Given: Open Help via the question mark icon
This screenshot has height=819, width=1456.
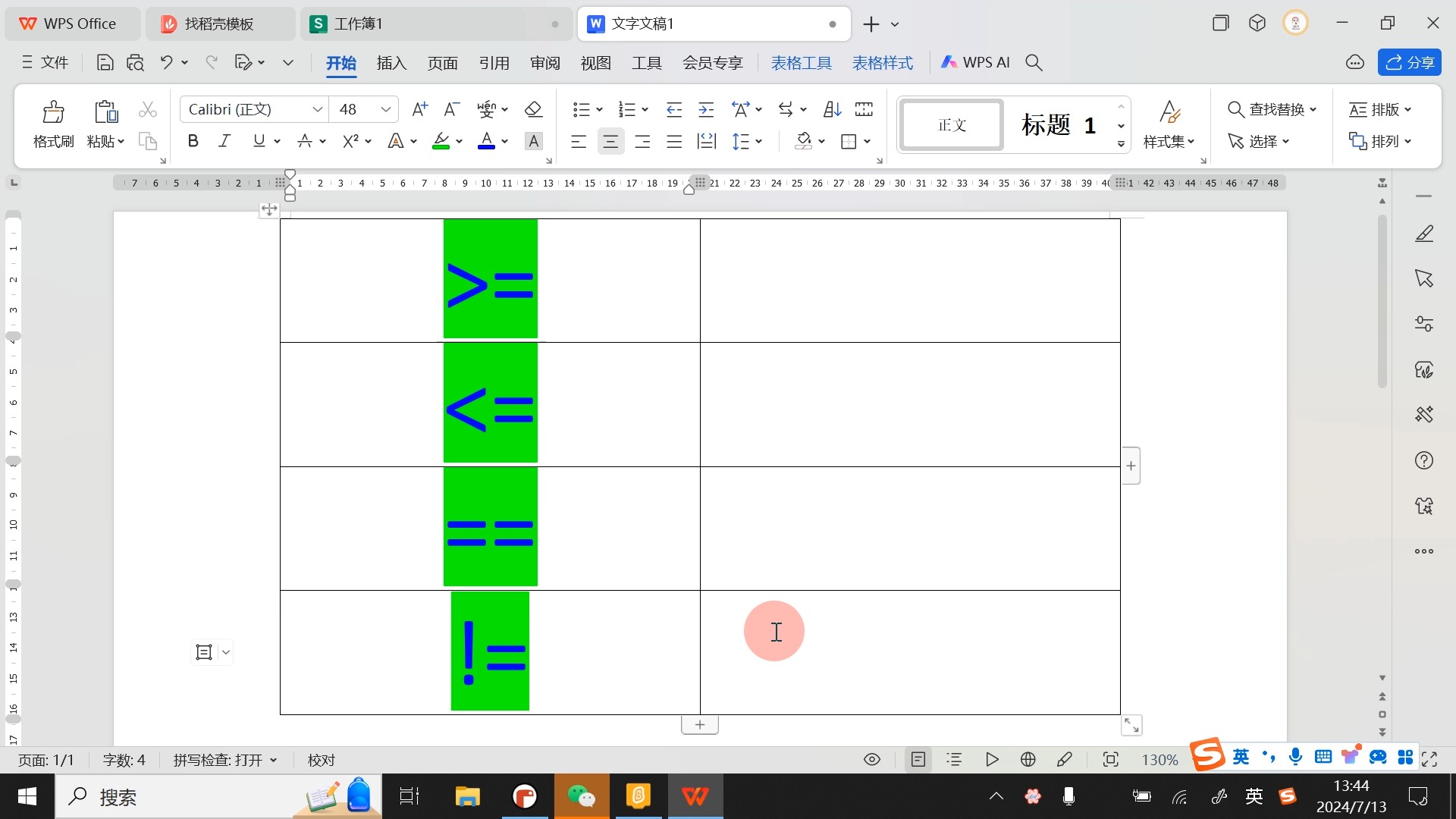Looking at the screenshot, I should point(1424,460).
